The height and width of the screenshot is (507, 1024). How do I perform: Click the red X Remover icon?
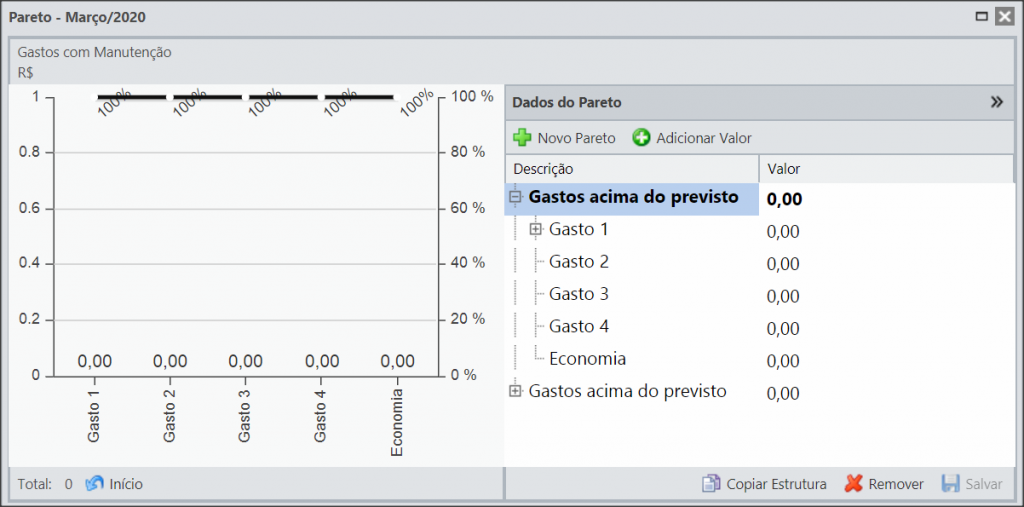[854, 484]
